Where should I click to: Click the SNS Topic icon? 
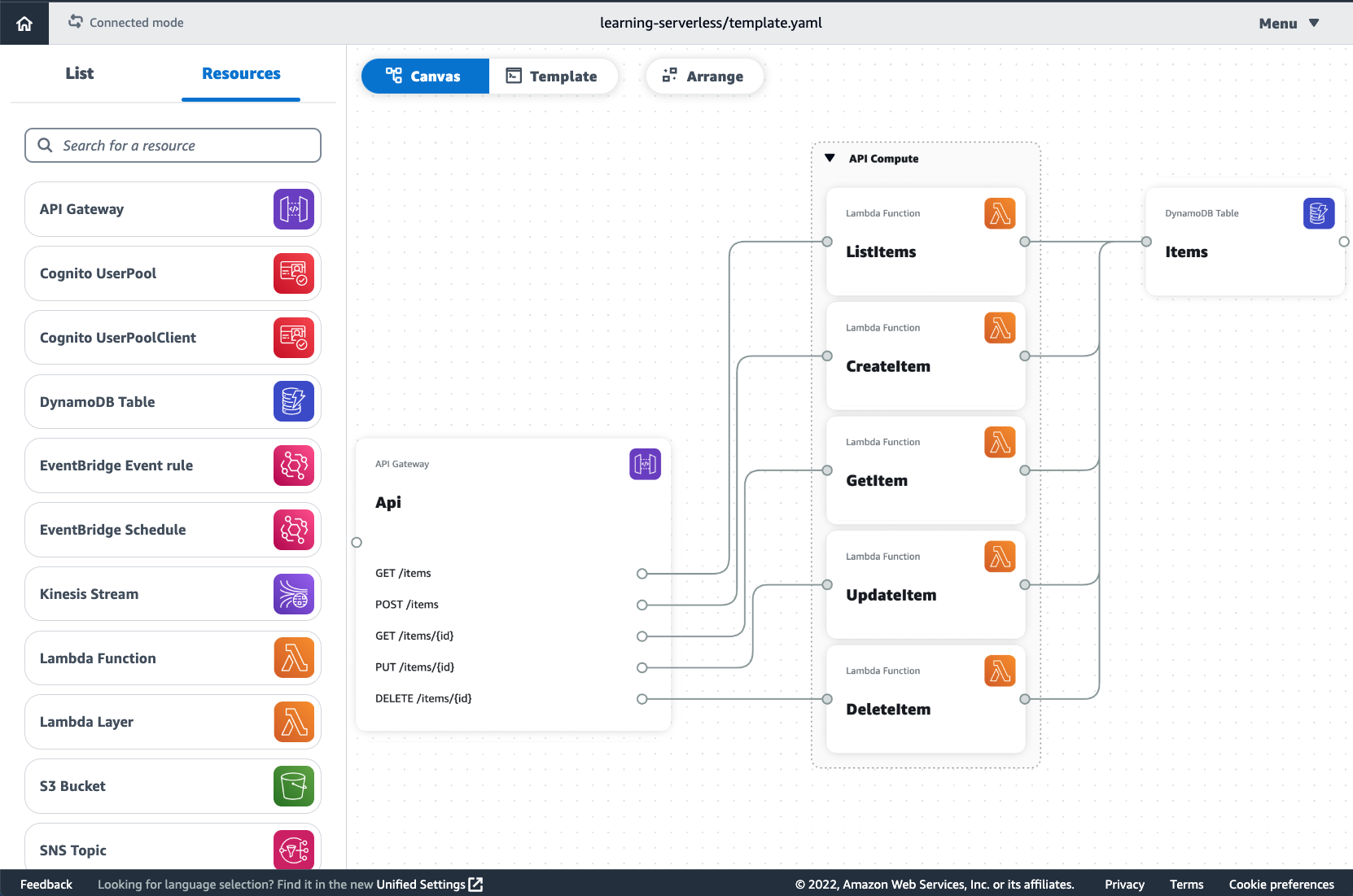click(x=293, y=850)
